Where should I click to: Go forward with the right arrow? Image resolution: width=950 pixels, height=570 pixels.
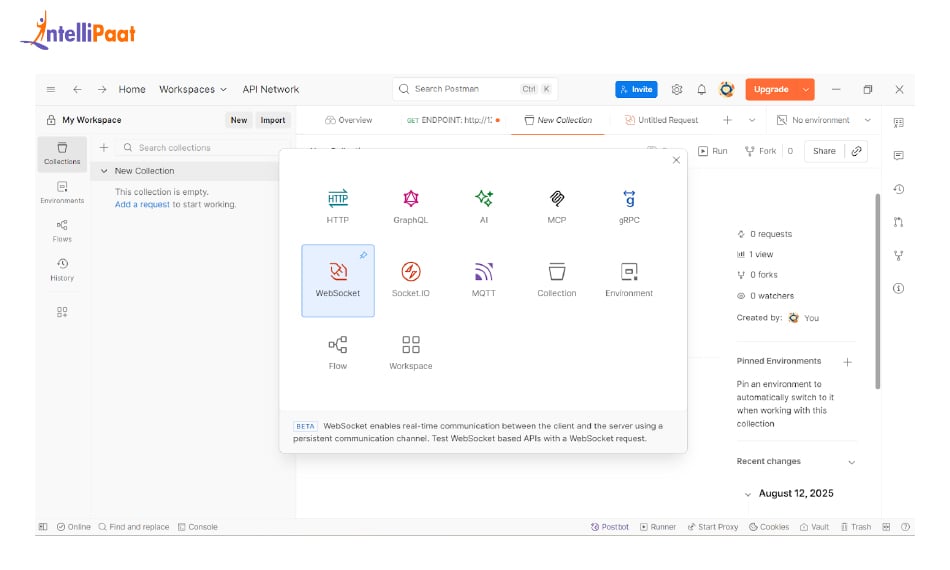click(102, 89)
